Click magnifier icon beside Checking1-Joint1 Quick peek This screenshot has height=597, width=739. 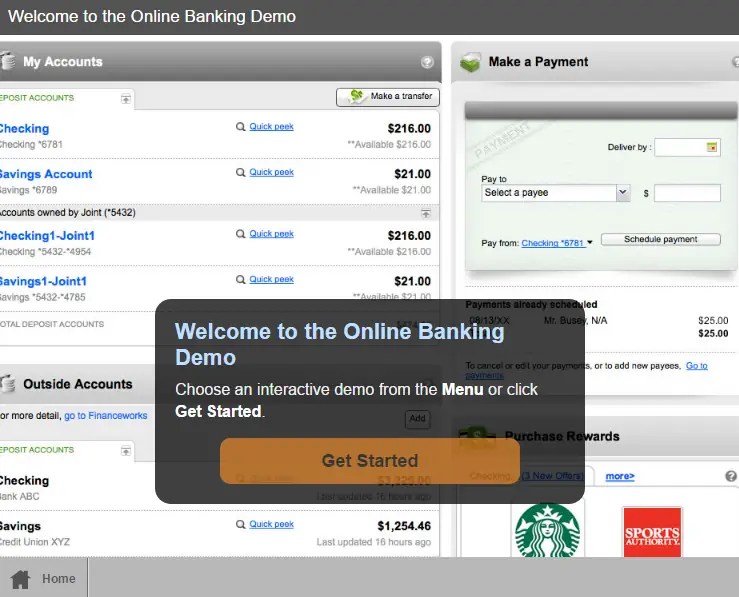point(240,234)
